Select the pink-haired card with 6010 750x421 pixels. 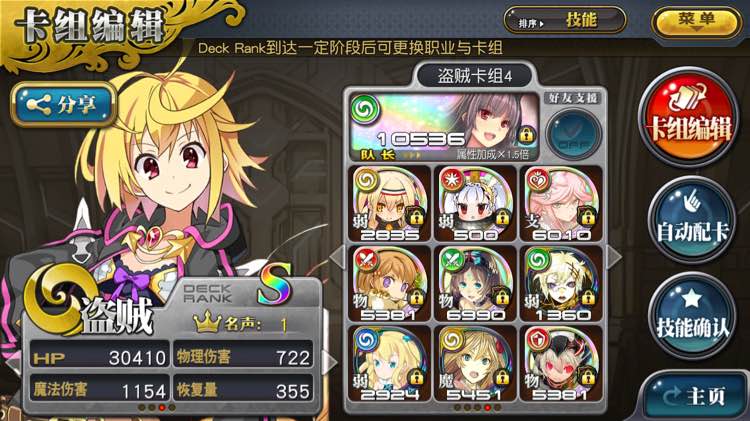tap(561, 203)
